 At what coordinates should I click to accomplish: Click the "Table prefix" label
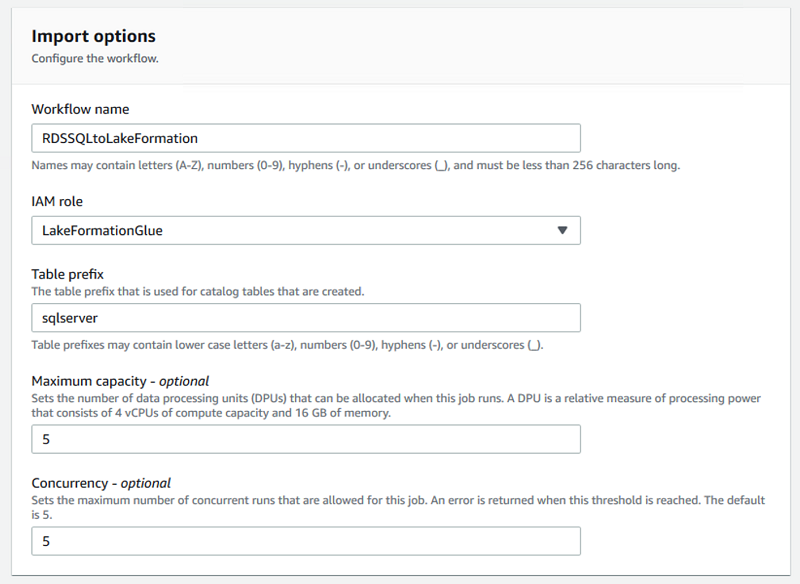pyautogui.click(x=68, y=275)
